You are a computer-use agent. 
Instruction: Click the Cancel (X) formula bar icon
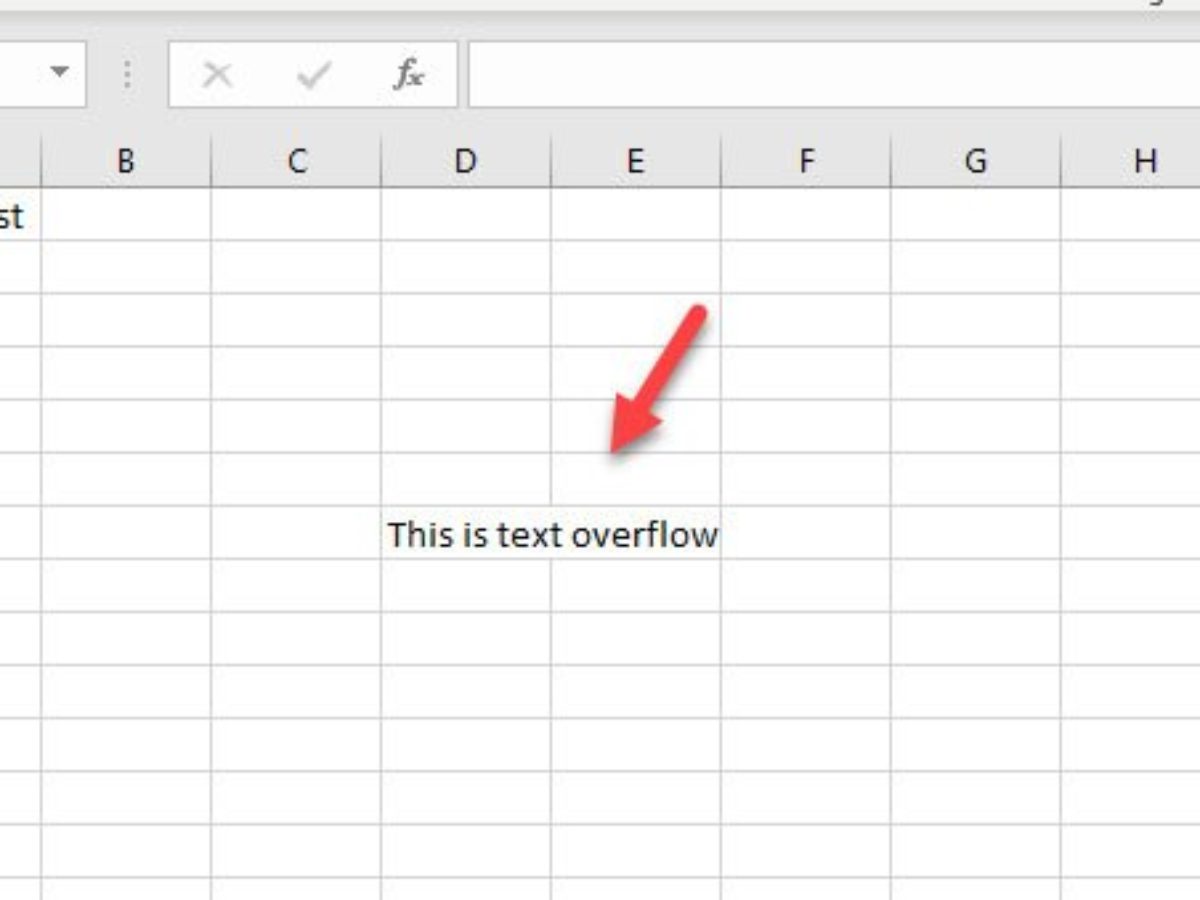[x=217, y=75]
